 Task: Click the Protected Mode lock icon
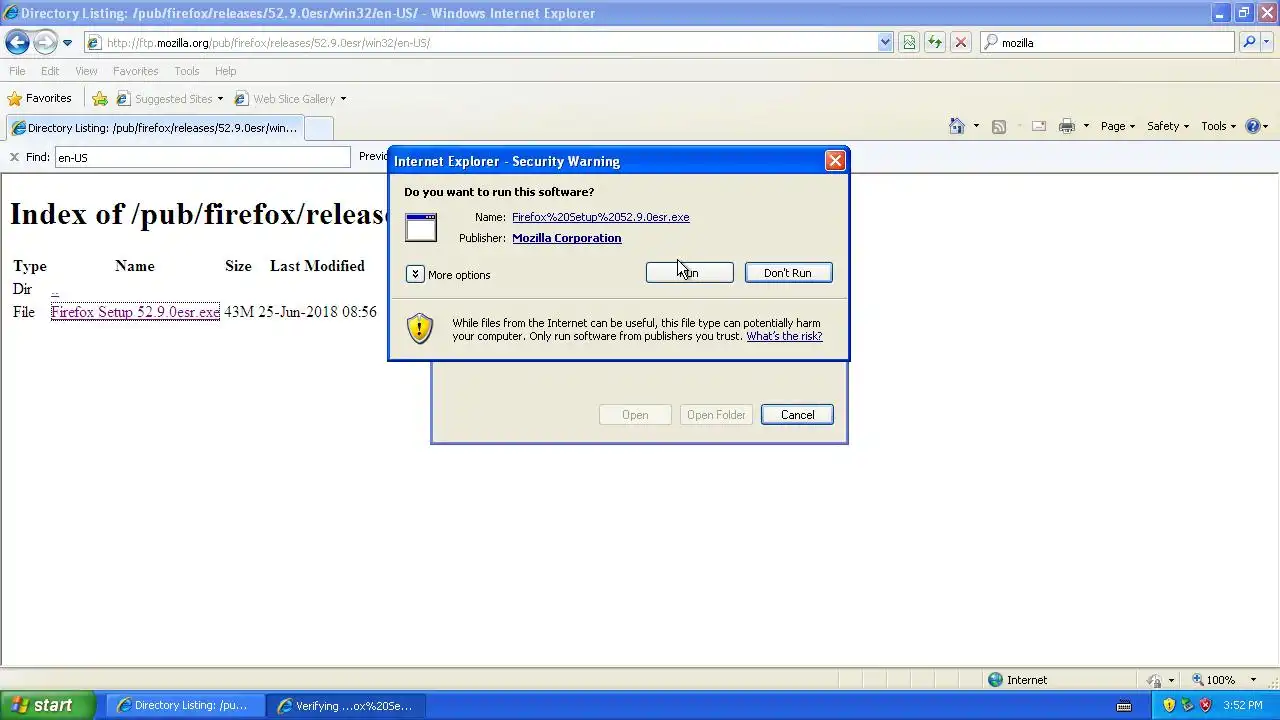(1154, 680)
